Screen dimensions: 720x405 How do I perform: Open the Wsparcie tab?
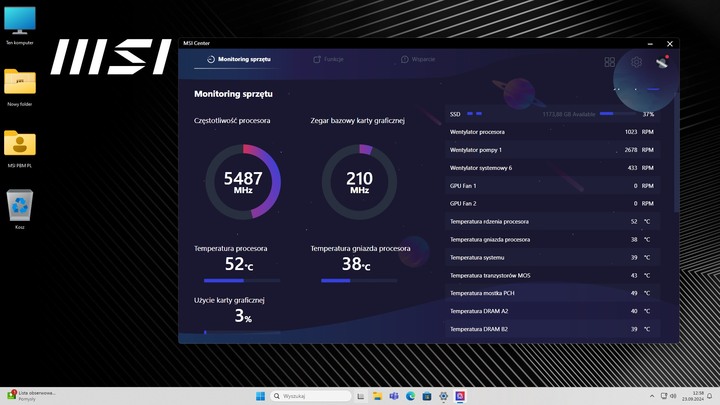pos(418,60)
